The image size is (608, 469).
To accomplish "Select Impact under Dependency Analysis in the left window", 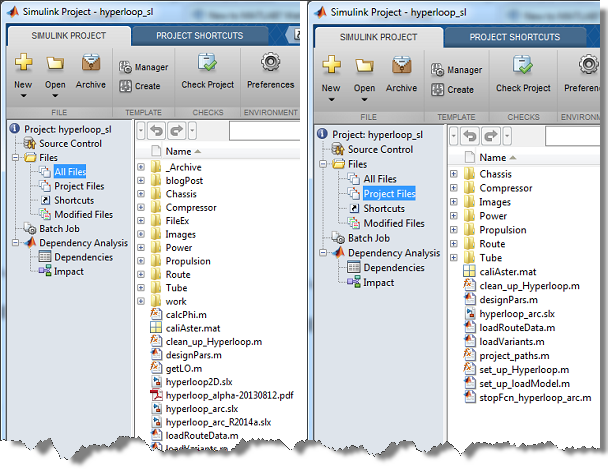I will coord(69,271).
